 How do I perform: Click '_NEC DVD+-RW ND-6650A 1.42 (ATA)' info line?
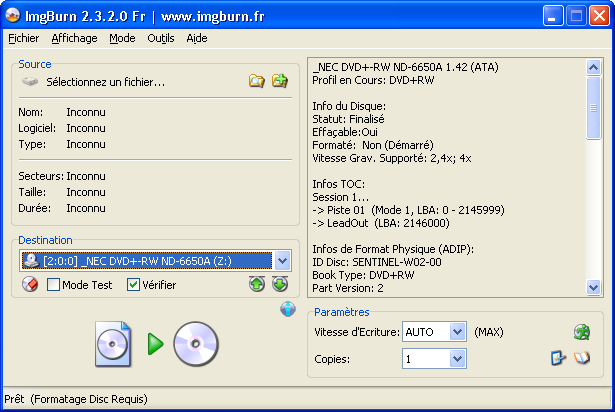point(406,67)
